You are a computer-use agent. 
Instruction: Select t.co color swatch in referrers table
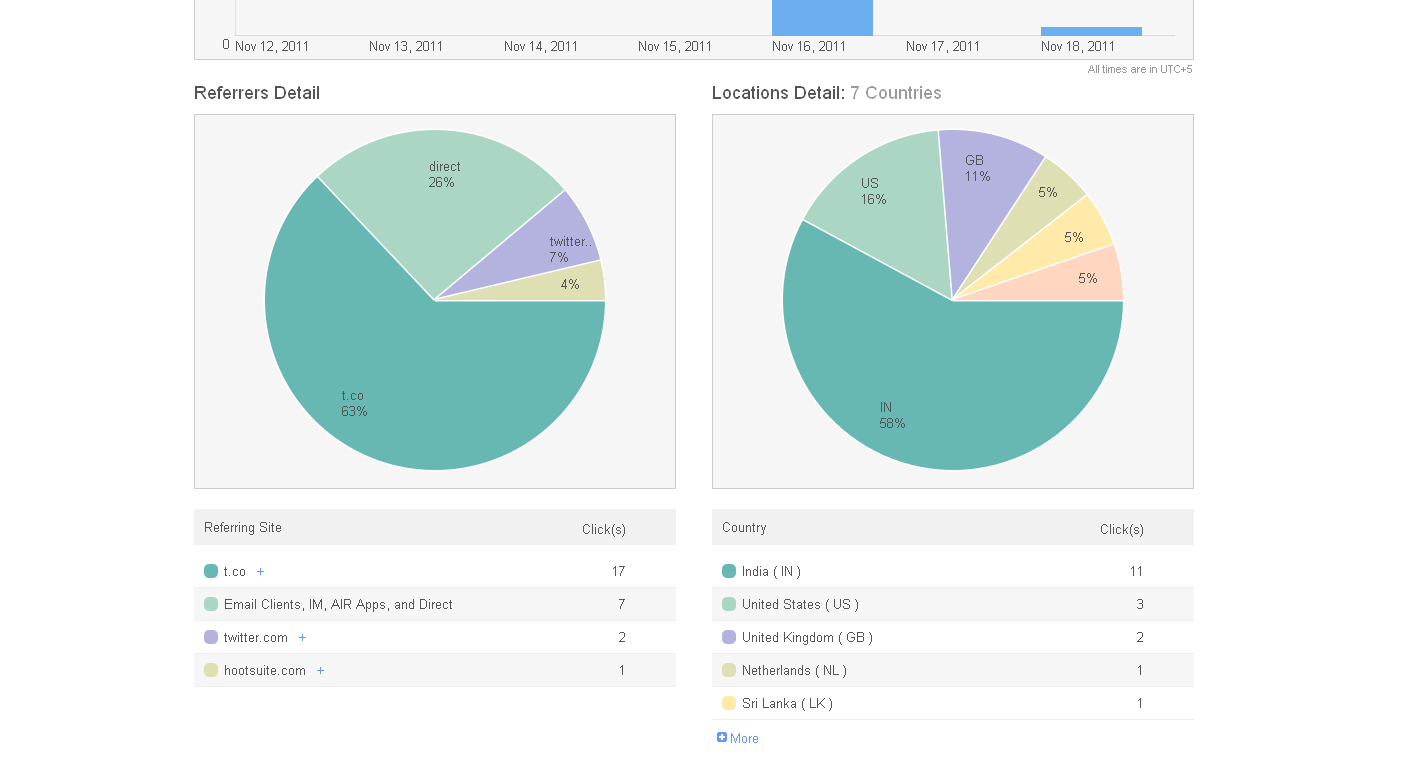[211, 571]
